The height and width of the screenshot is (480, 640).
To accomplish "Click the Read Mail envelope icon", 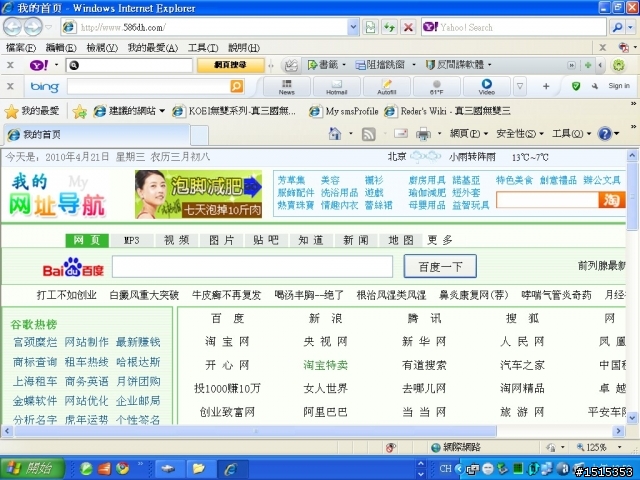I will click(401, 133).
